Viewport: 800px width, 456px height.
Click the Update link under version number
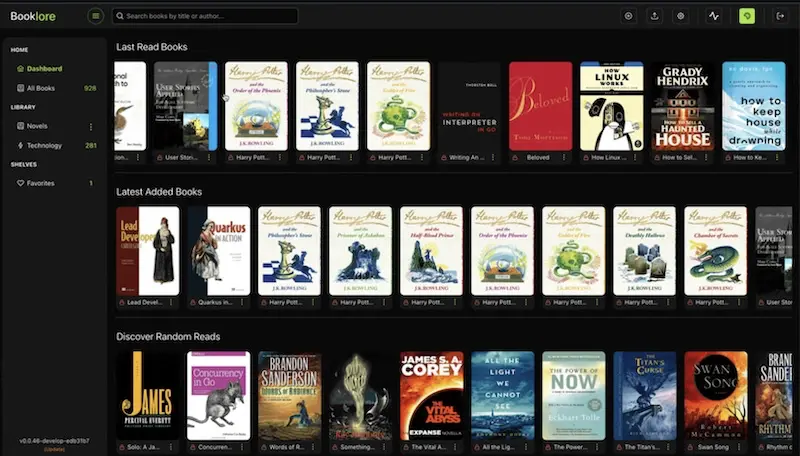click(54, 449)
